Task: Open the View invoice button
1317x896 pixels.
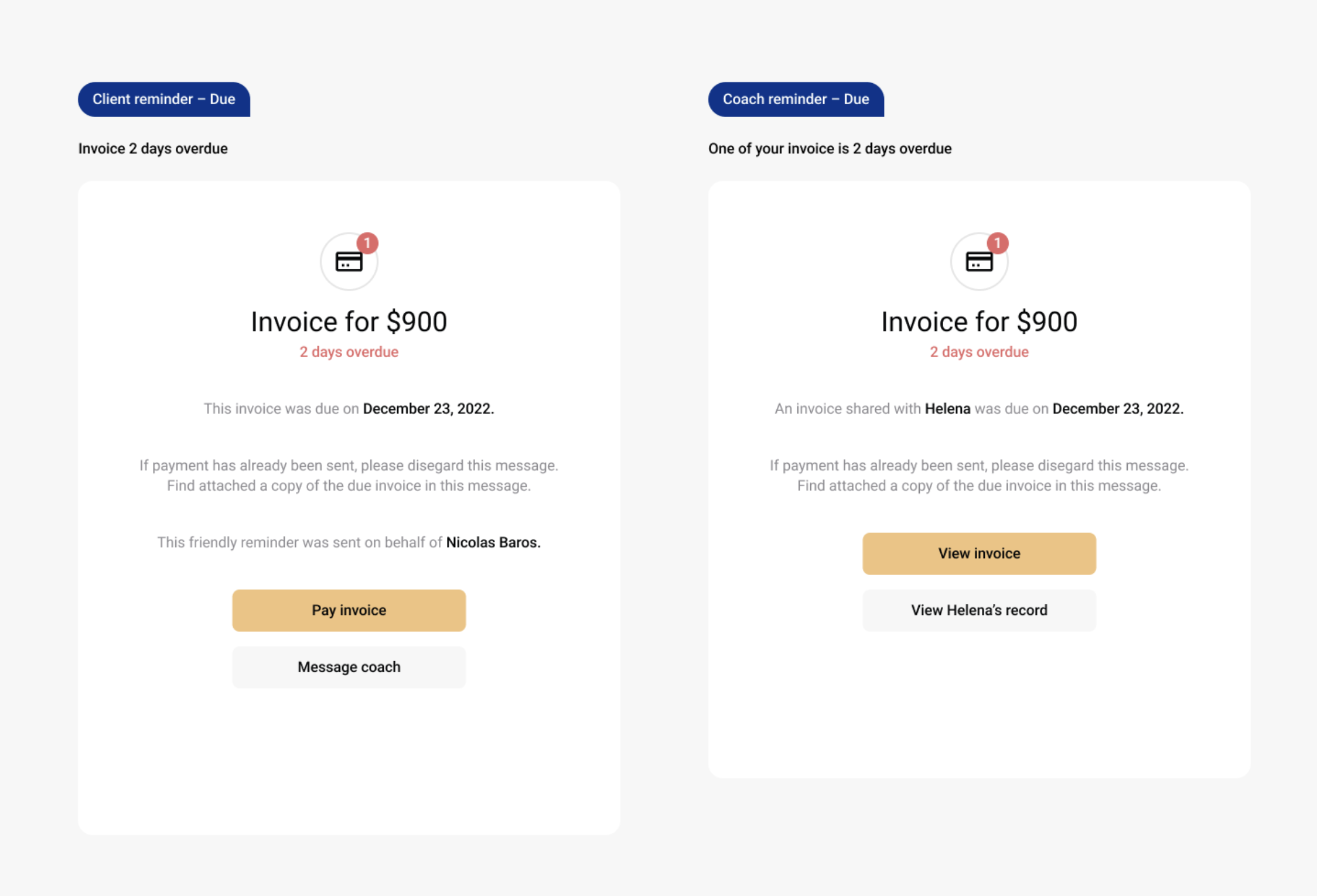Action: [x=979, y=553]
